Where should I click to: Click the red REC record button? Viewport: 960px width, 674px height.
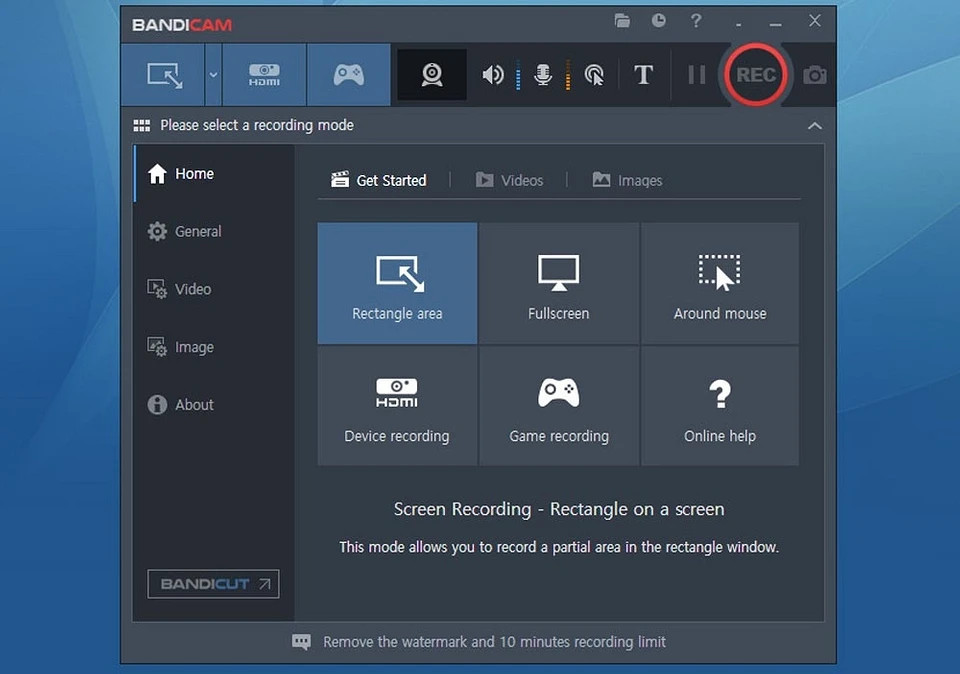tap(756, 75)
